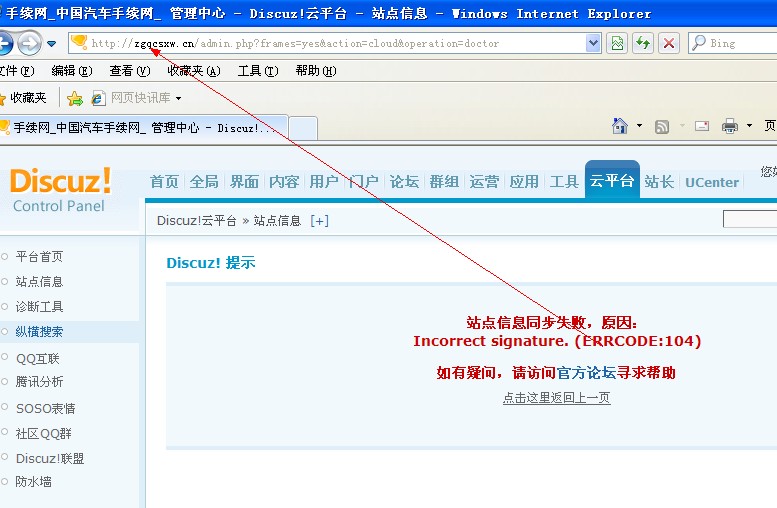The image size is (777, 508).
Task: Open the 论坛 admin nav tab
Action: click(404, 182)
